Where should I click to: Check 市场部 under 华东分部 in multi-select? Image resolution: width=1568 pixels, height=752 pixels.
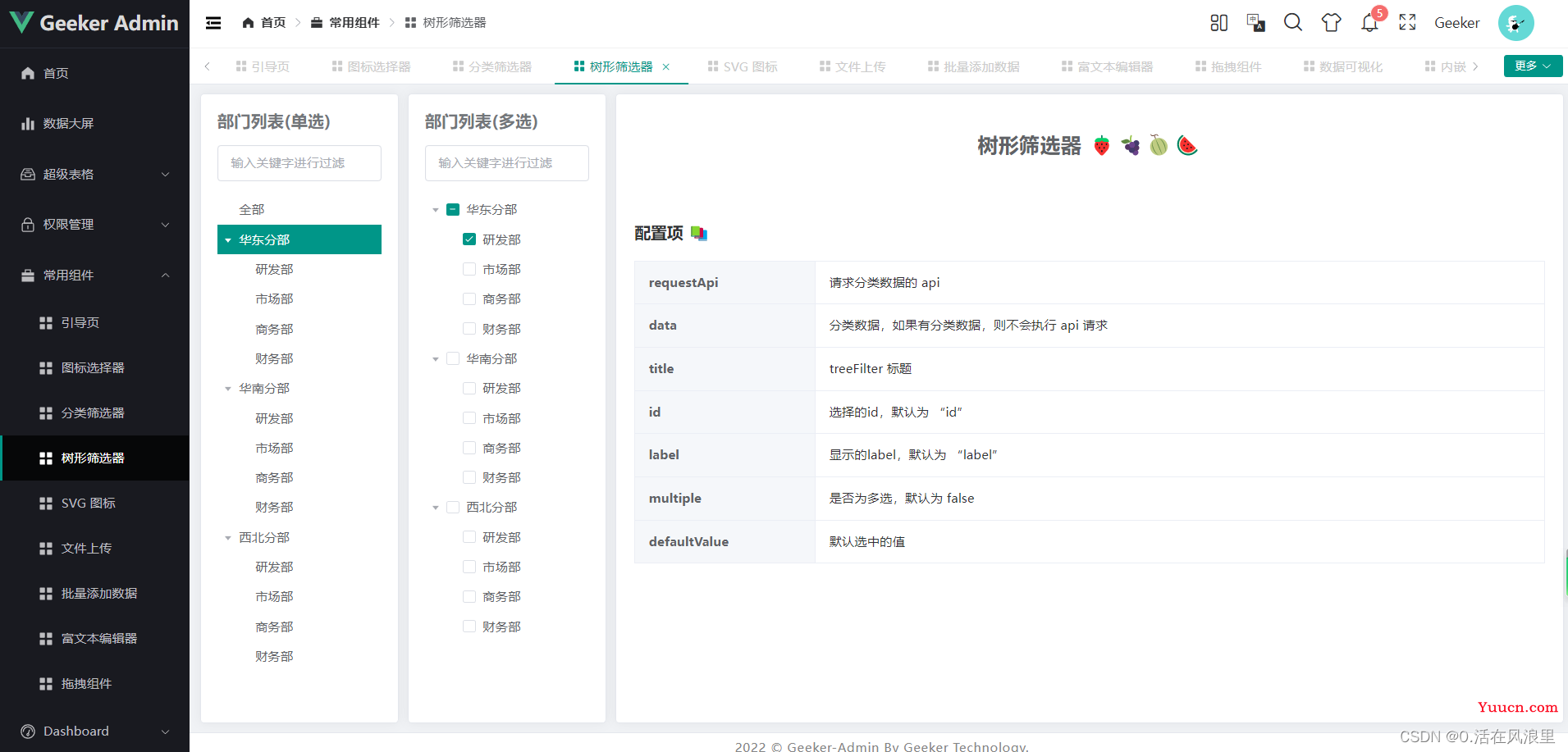point(469,269)
